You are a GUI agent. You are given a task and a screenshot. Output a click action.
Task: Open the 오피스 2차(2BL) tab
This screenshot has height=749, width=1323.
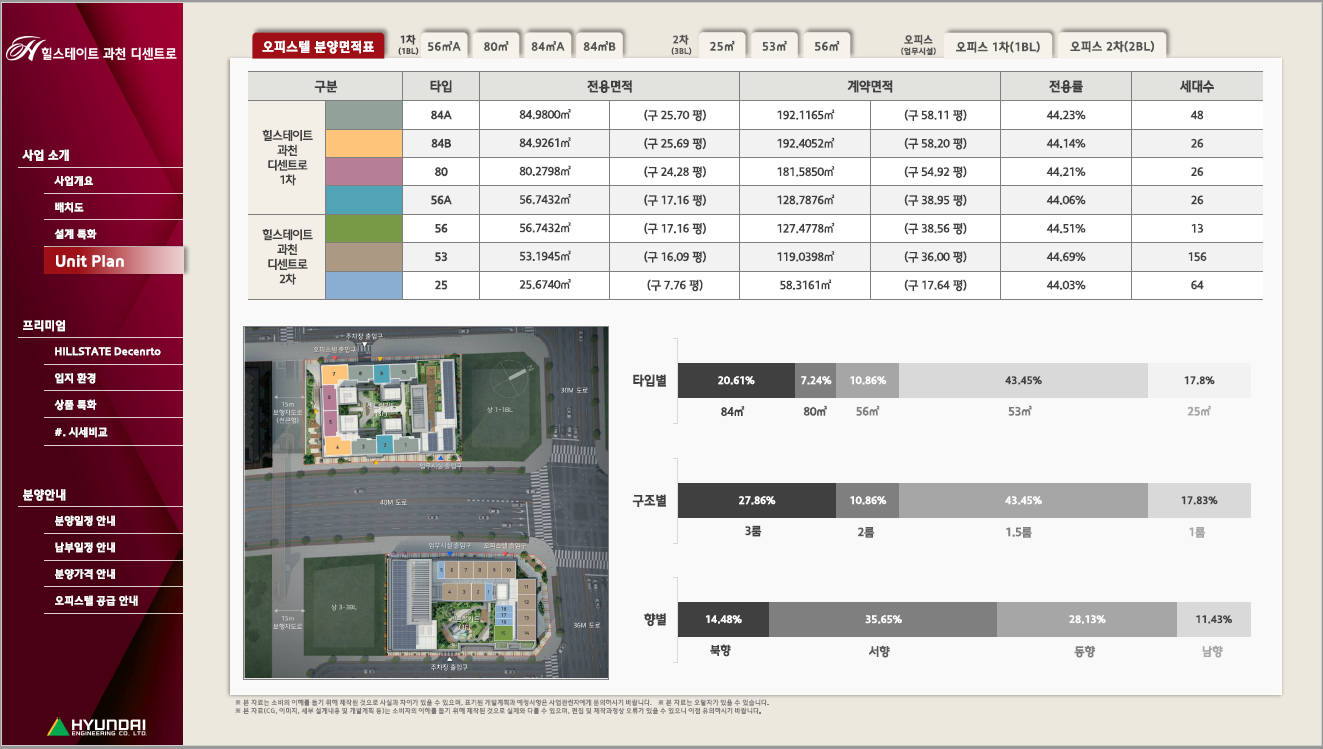pos(1111,46)
